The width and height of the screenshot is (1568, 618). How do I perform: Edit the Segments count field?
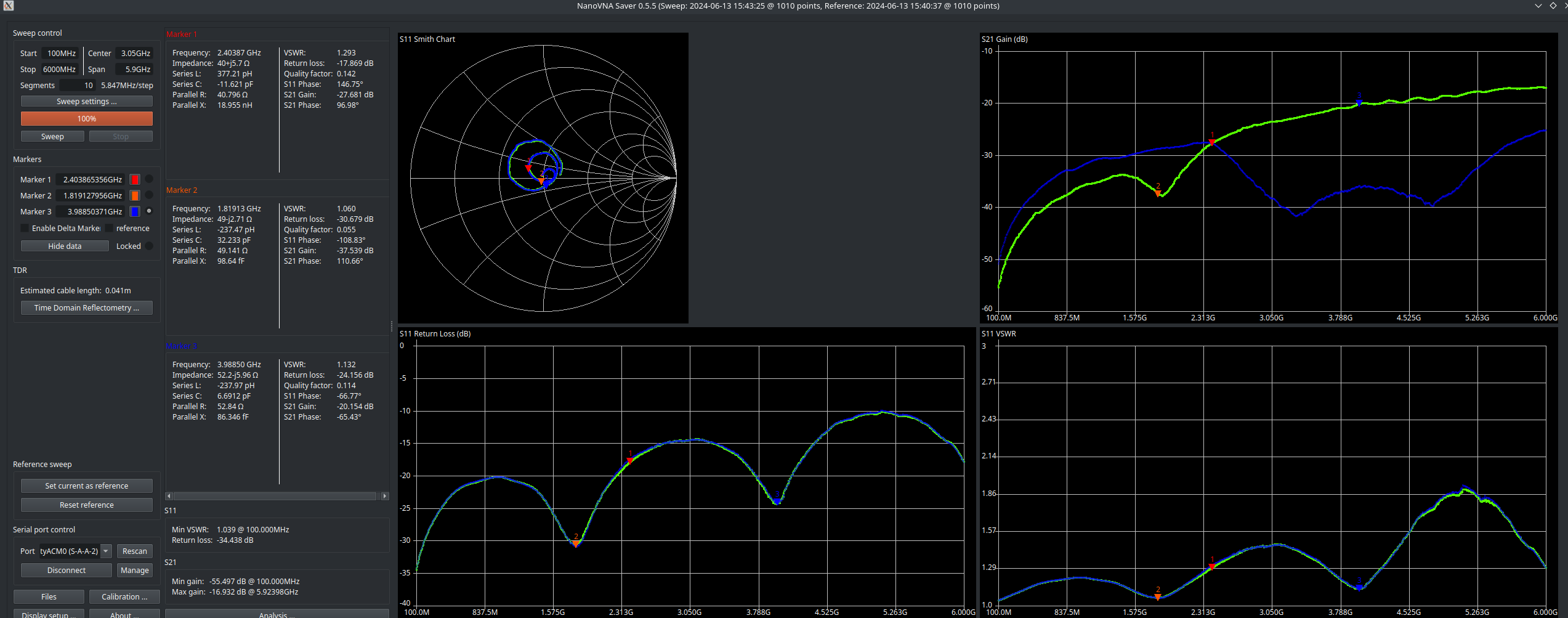[78, 85]
